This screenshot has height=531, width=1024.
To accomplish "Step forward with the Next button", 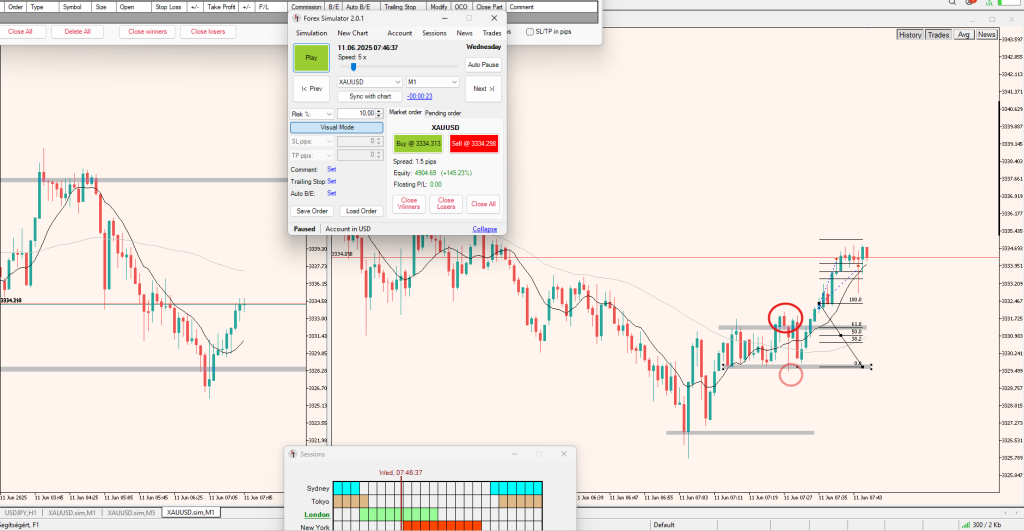I will pyautogui.click(x=483, y=88).
